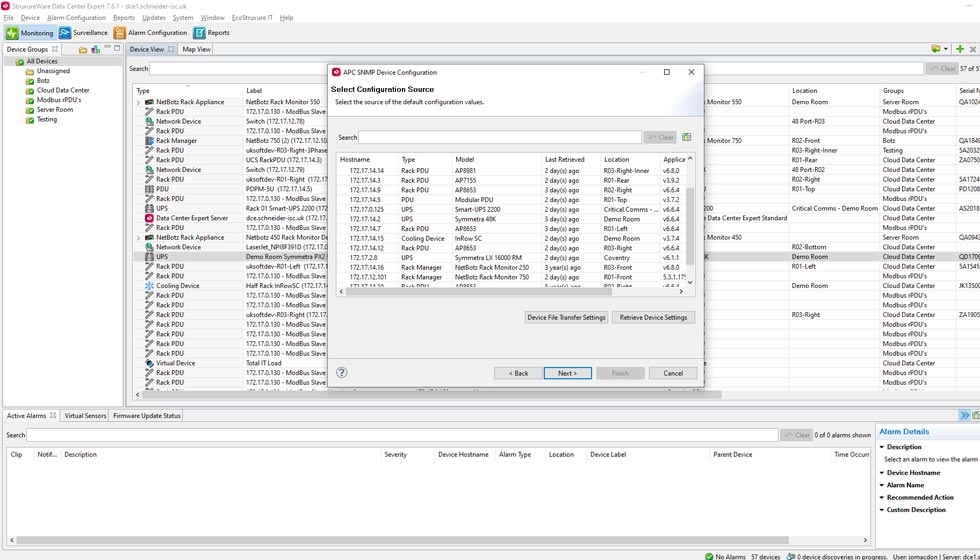Select the 172.17.2.8 Symmetra LX row
980x560 pixels.
coord(511,258)
